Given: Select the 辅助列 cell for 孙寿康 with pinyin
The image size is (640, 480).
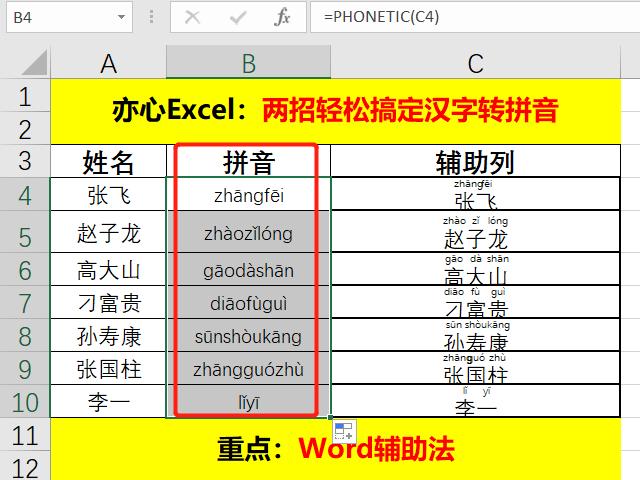Looking at the screenshot, I should (476, 335).
